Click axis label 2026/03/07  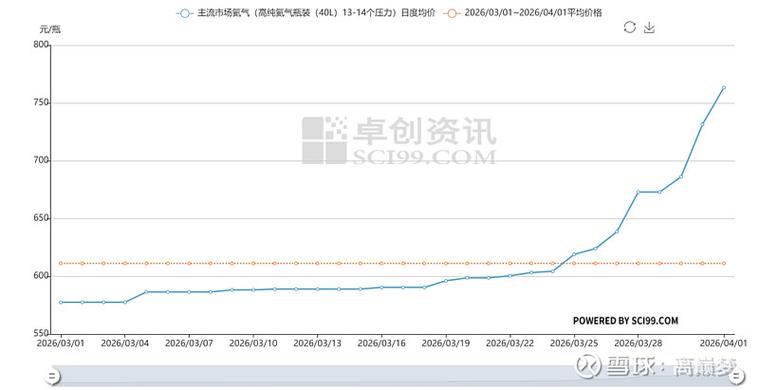click(189, 343)
